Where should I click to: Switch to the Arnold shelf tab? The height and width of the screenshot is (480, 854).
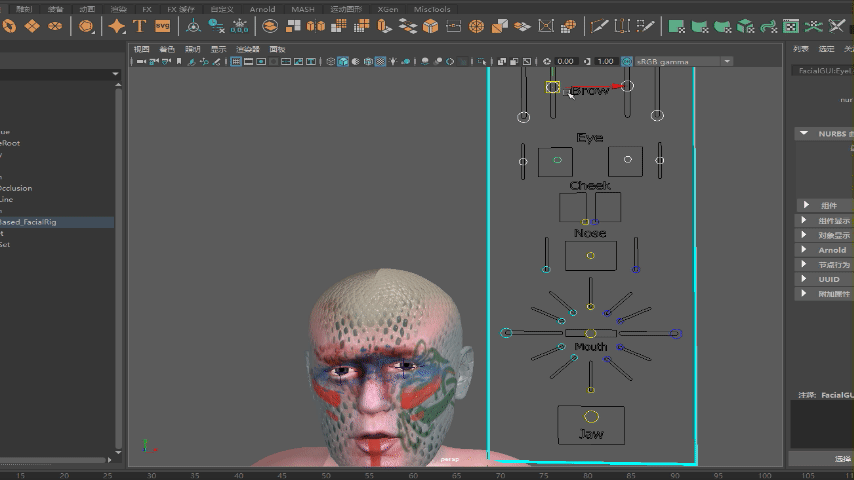click(262, 9)
